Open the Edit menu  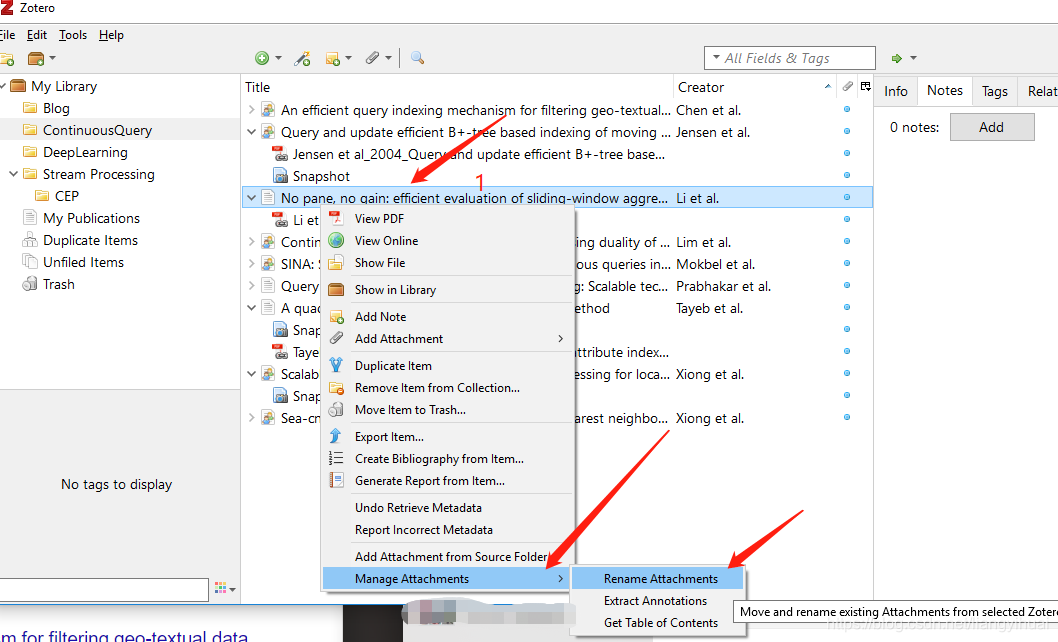(36, 35)
